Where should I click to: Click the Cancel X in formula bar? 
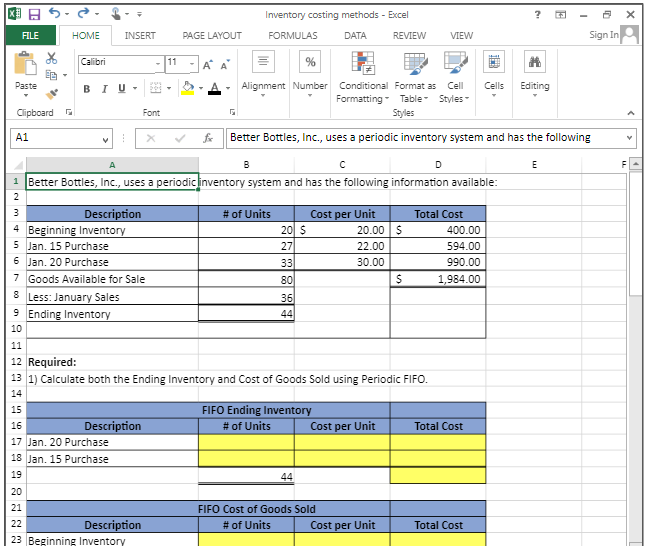pyautogui.click(x=151, y=138)
